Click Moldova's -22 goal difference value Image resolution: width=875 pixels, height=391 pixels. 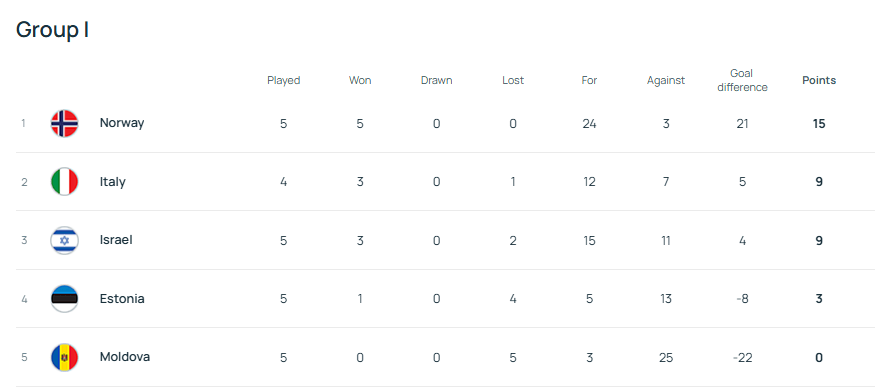[742, 358]
